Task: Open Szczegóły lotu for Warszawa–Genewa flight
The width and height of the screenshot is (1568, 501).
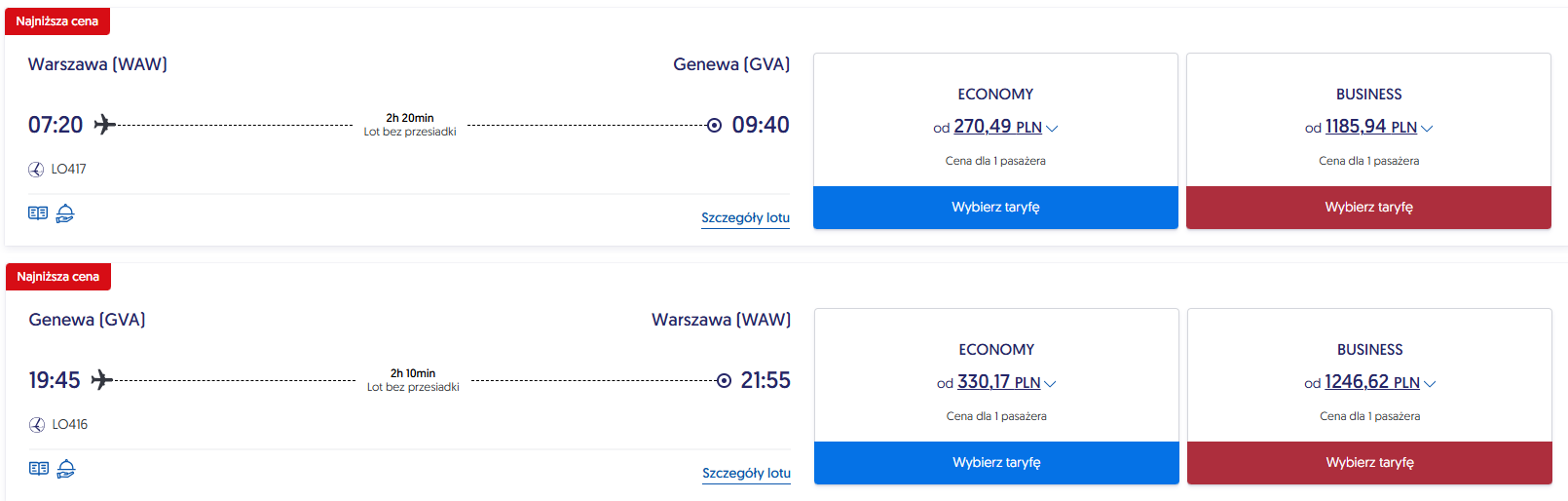Action: 745,218
